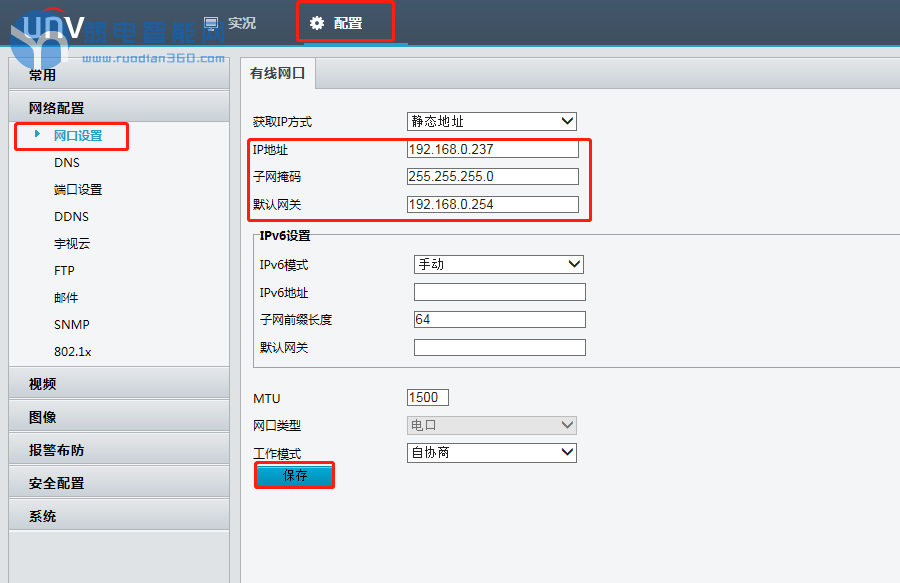Click the 默认网关 field with 192.168.0.254

click(x=492, y=204)
